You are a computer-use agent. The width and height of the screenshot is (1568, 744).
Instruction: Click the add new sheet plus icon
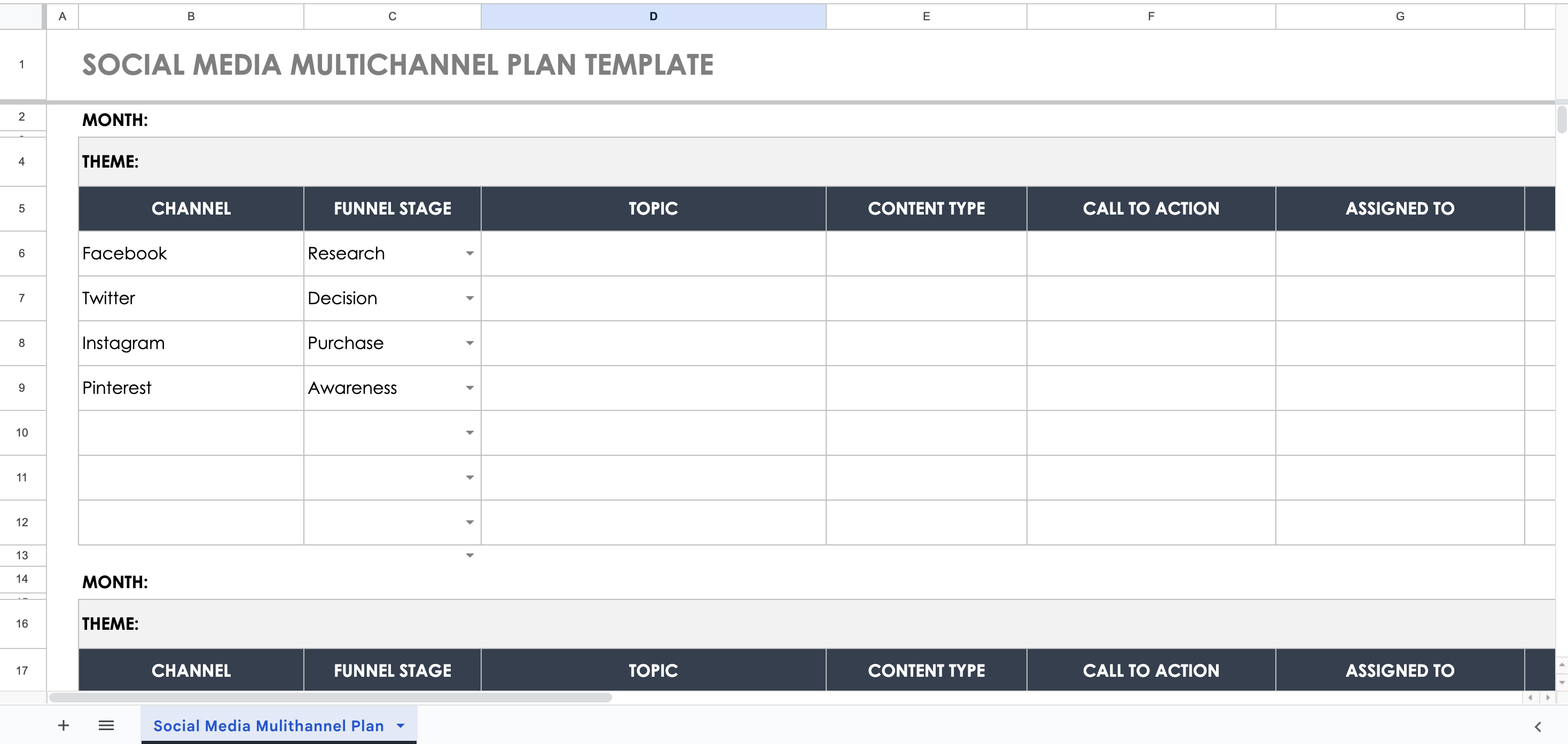[x=64, y=725]
